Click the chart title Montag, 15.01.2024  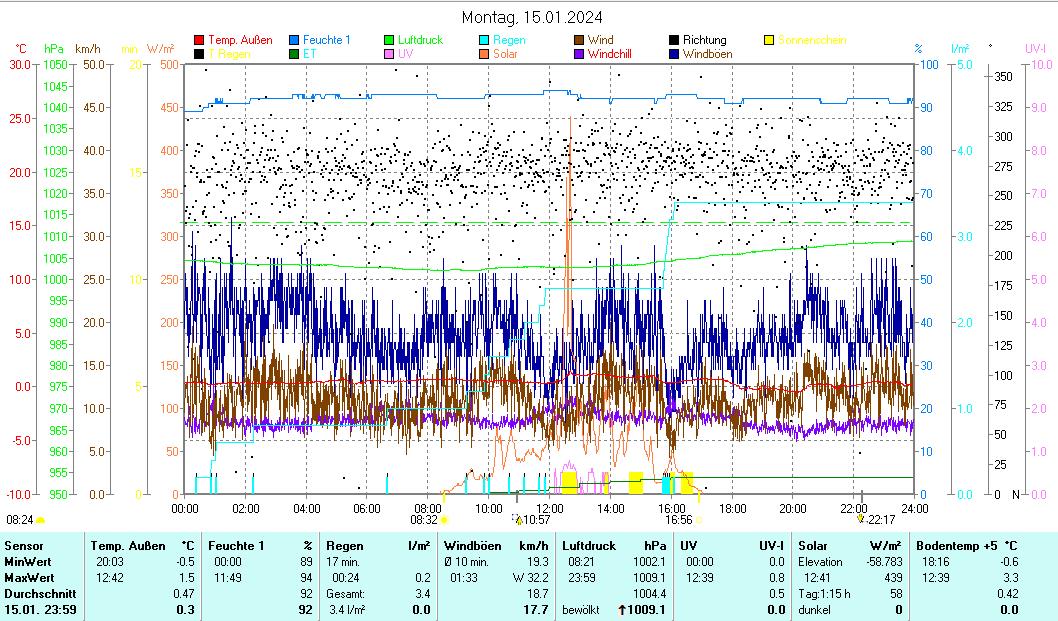[x=532, y=17]
